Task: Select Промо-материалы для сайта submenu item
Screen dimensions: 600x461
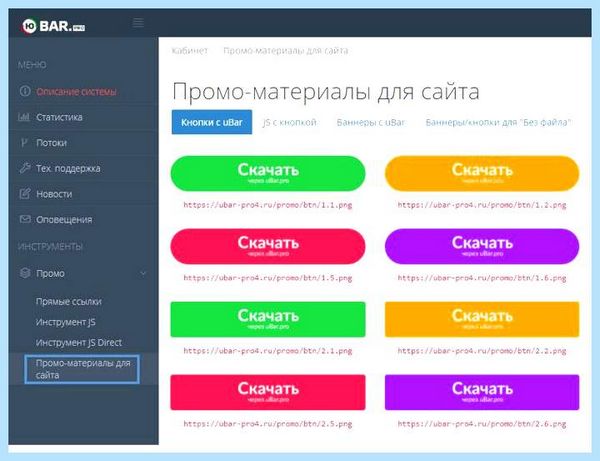Action: click(x=82, y=369)
